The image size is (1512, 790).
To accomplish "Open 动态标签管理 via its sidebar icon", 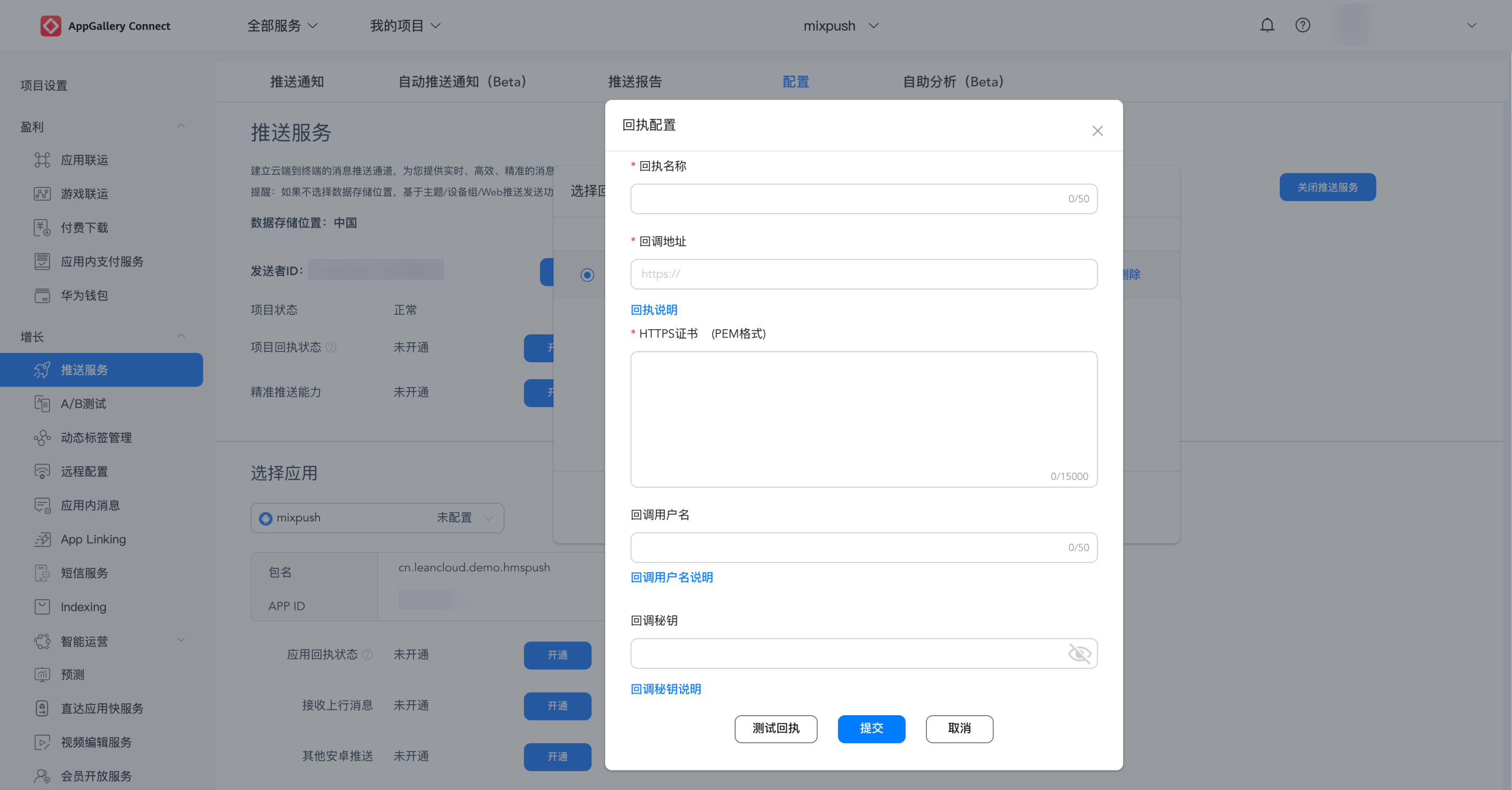I will pyautogui.click(x=42, y=438).
